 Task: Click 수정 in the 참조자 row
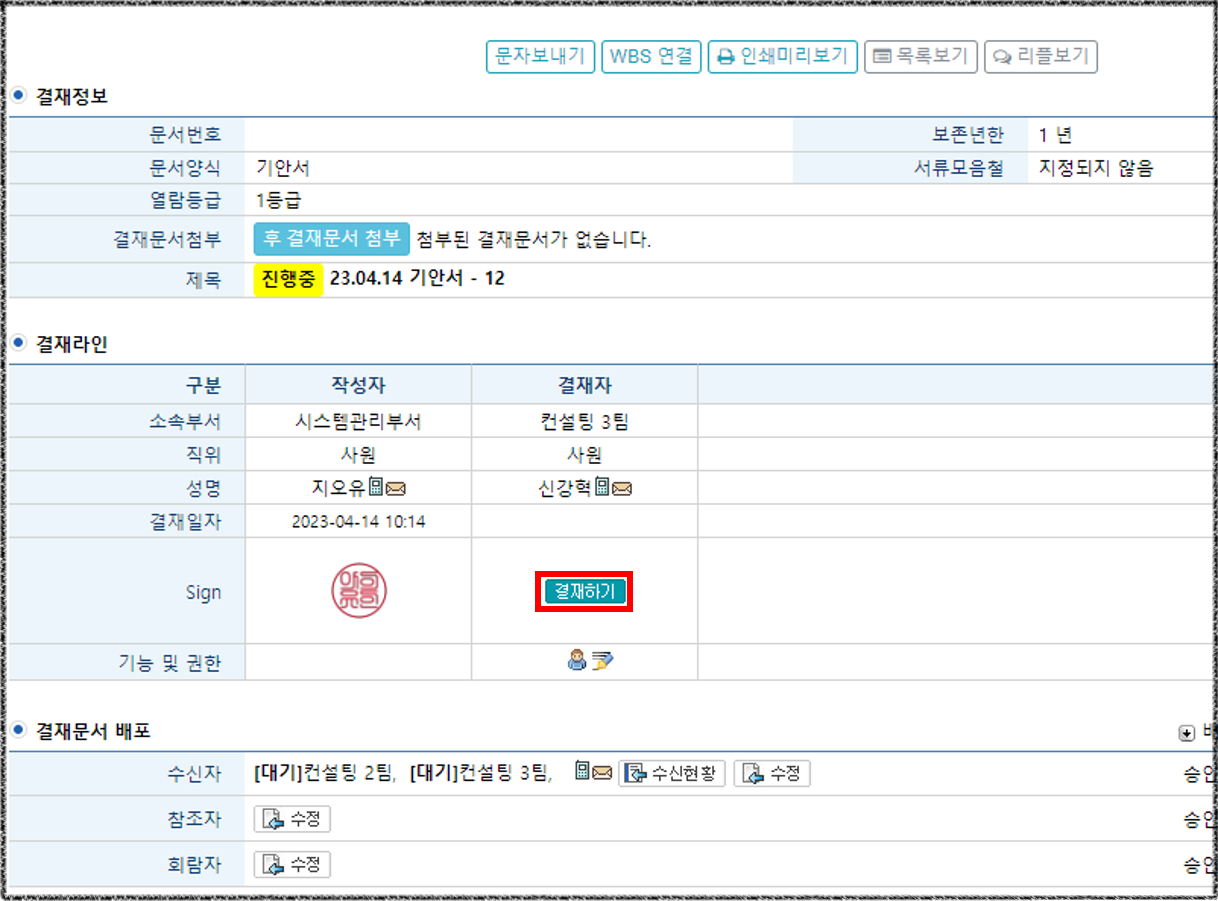pos(292,820)
